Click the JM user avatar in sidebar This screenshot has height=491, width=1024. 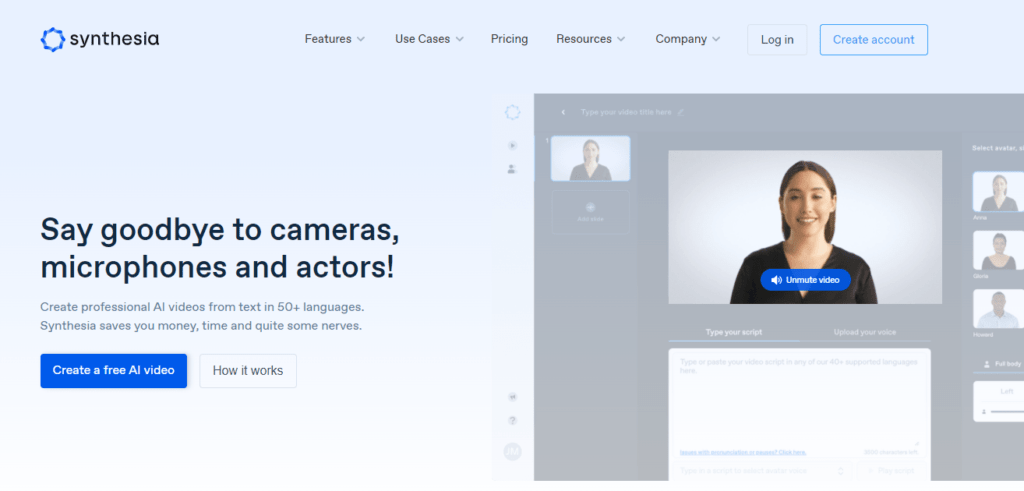(513, 451)
